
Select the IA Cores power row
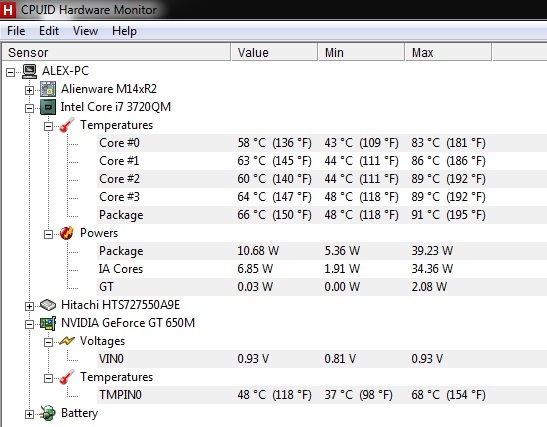pyautogui.click(x=322, y=269)
